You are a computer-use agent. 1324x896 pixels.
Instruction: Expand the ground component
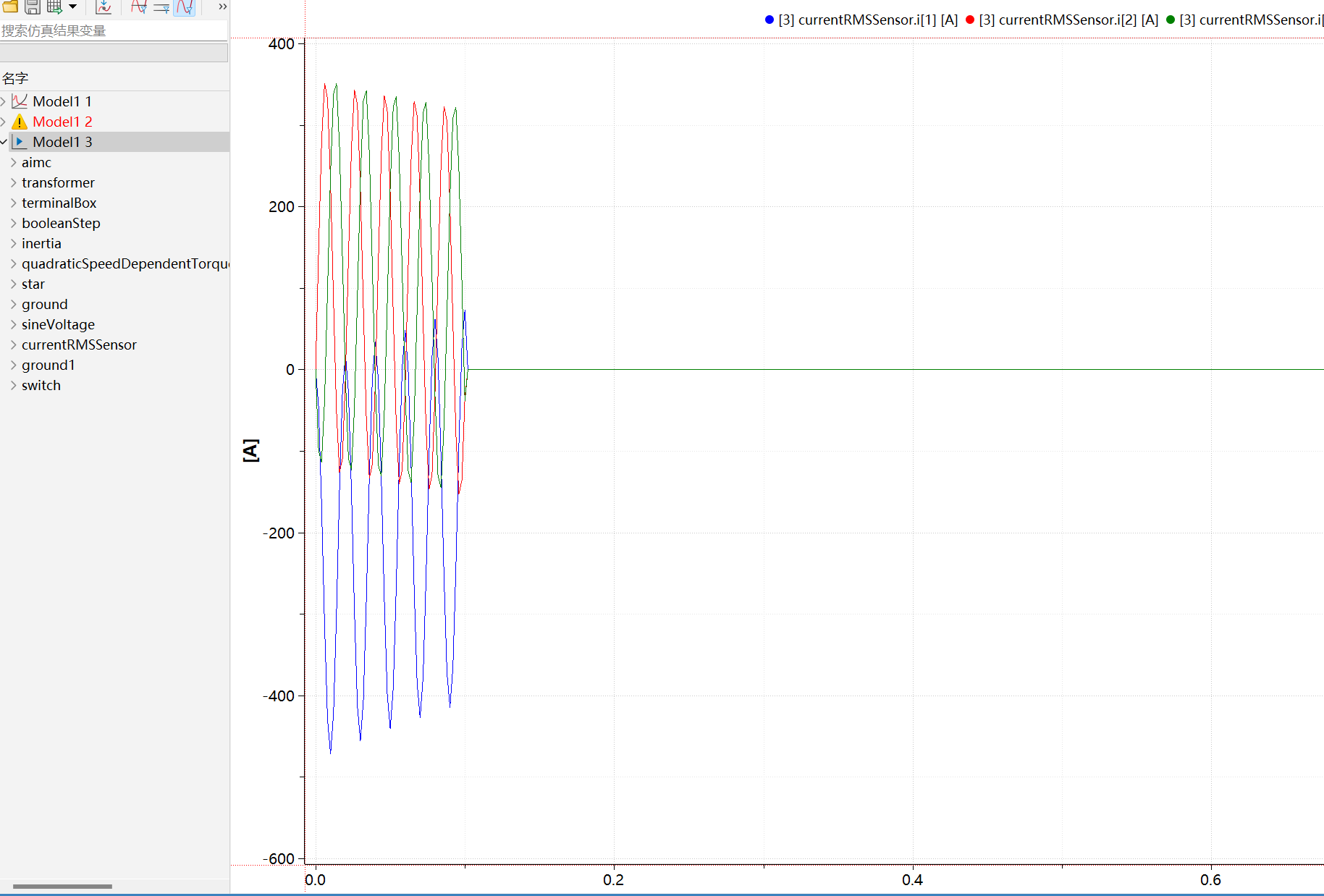coord(14,304)
